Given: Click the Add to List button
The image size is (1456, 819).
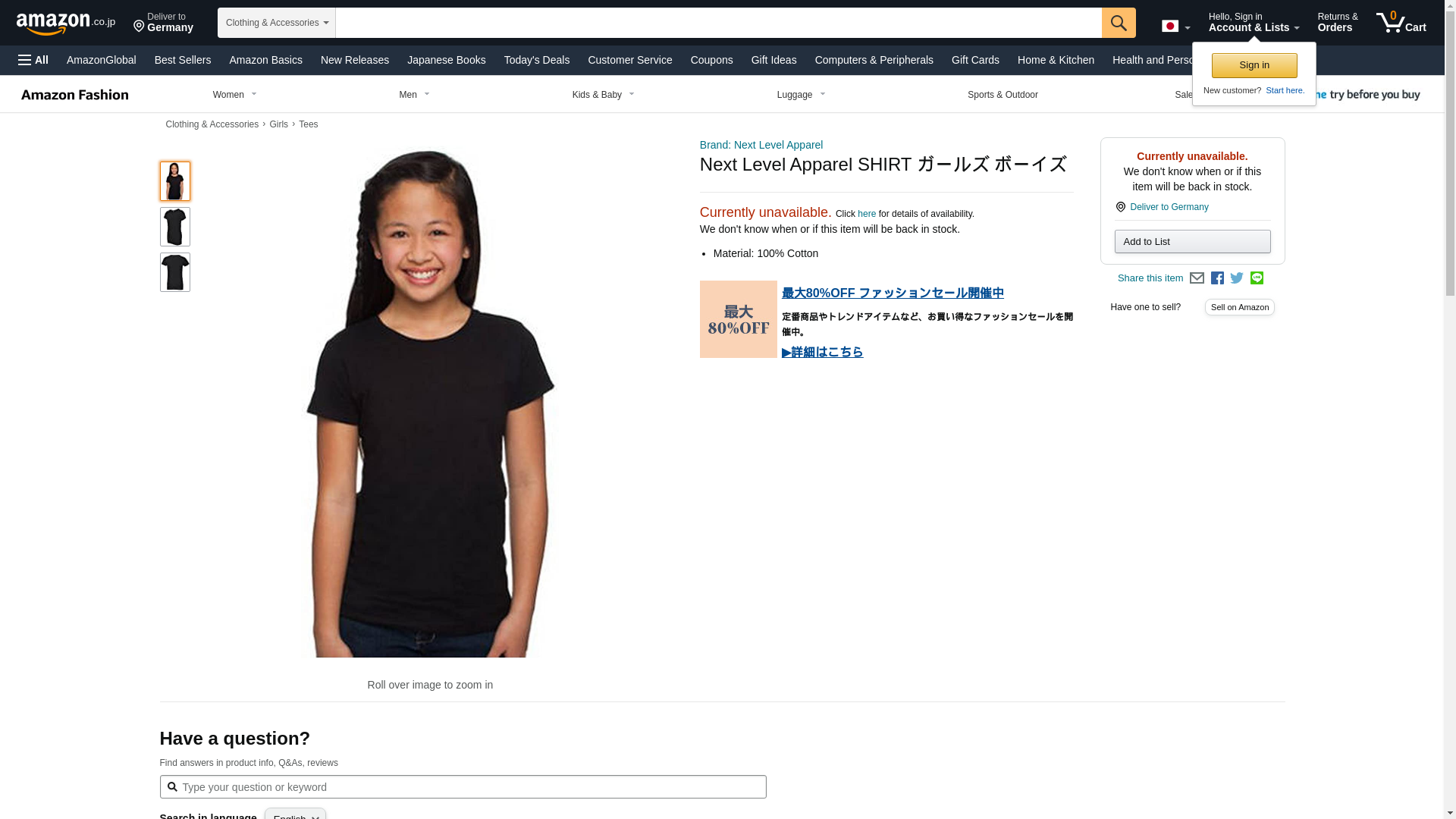Looking at the screenshot, I should click(x=1192, y=241).
